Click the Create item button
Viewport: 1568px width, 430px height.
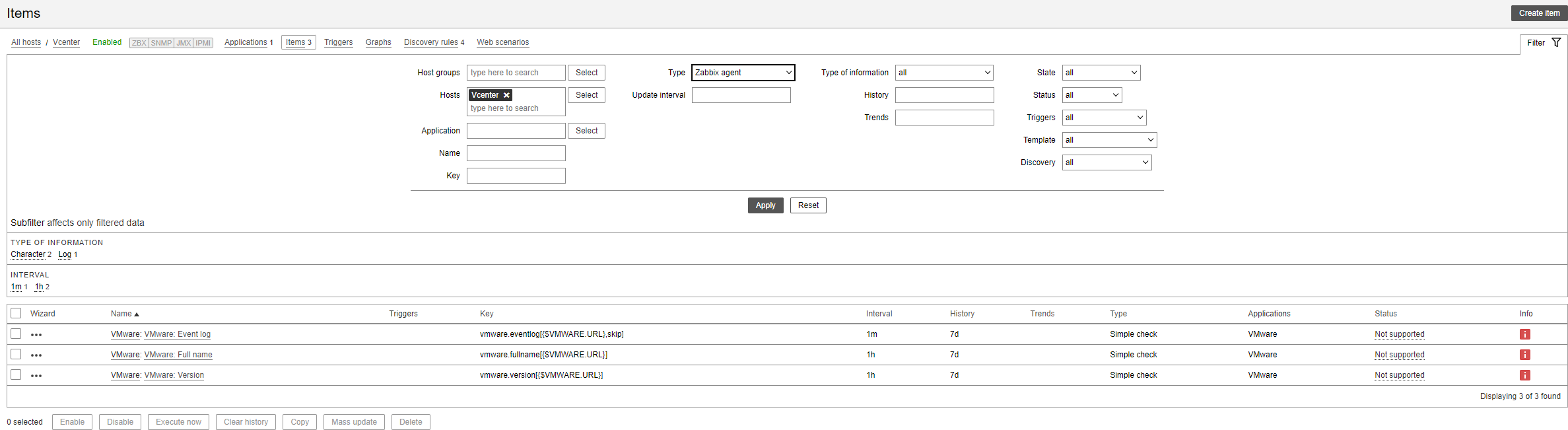pyautogui.click(x=1539, y=13)
